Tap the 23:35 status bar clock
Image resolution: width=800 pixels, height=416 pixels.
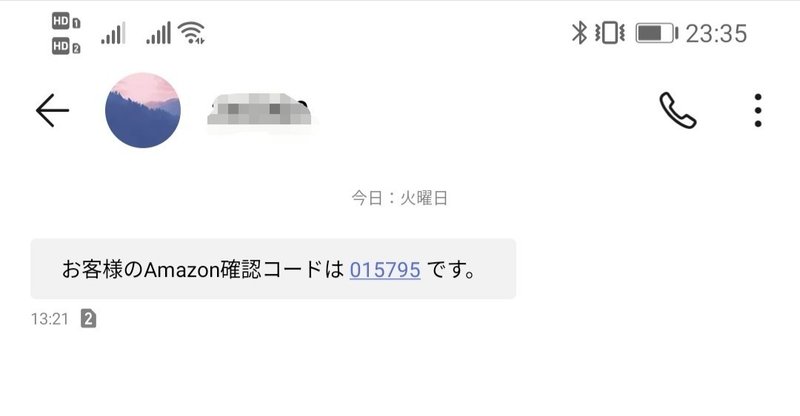click(716, 34)
